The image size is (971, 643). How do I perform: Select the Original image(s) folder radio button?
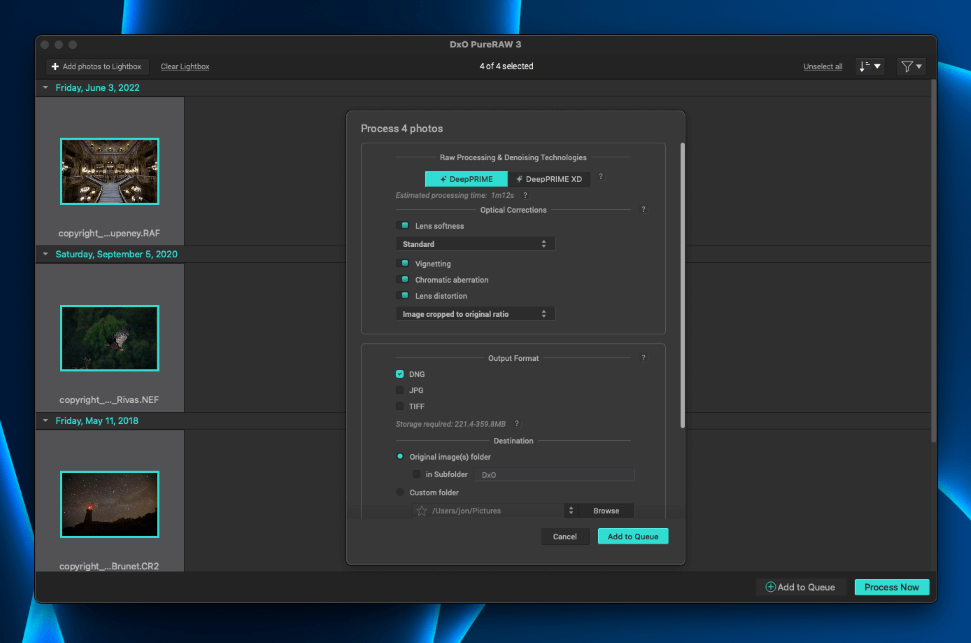point(400,457)
